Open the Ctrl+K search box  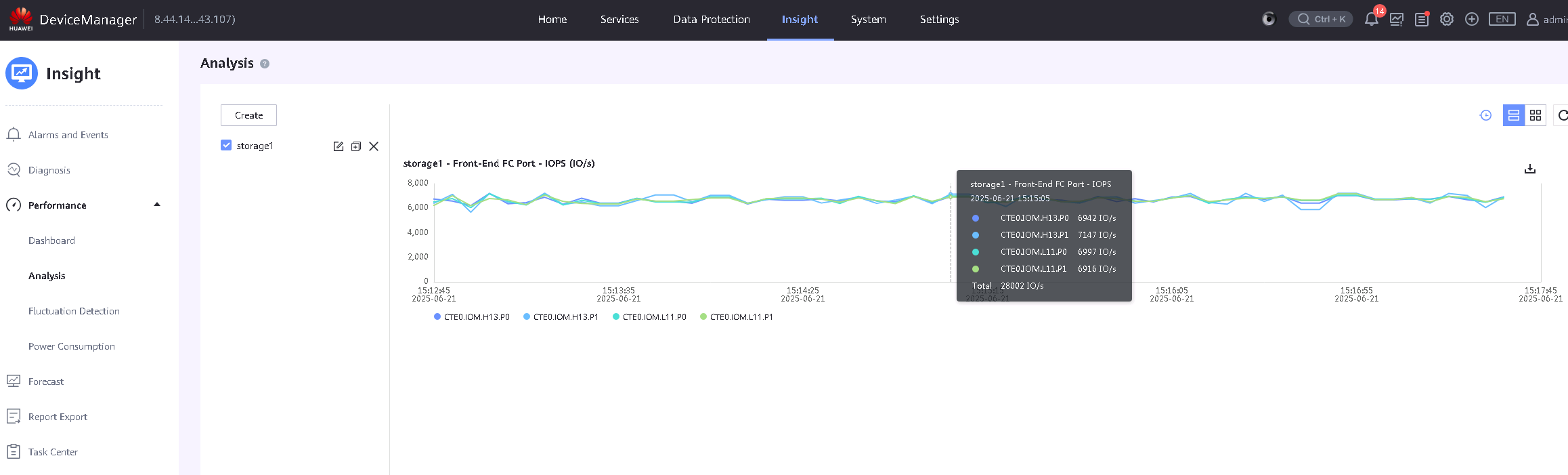coord(1321,19)
